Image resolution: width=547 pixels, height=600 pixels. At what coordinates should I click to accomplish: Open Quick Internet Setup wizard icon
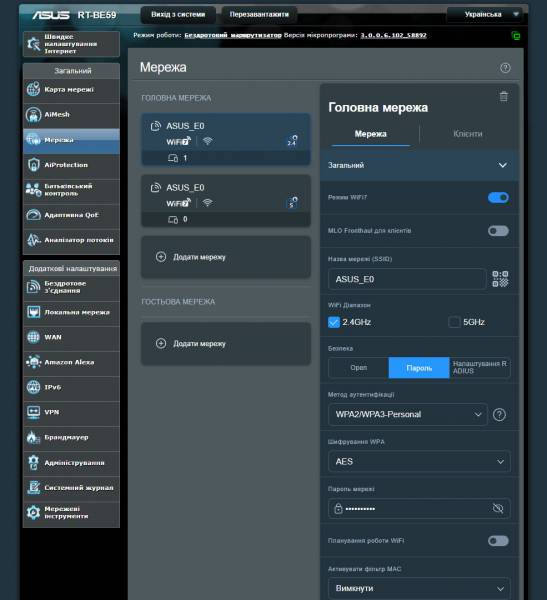(33, 44)
